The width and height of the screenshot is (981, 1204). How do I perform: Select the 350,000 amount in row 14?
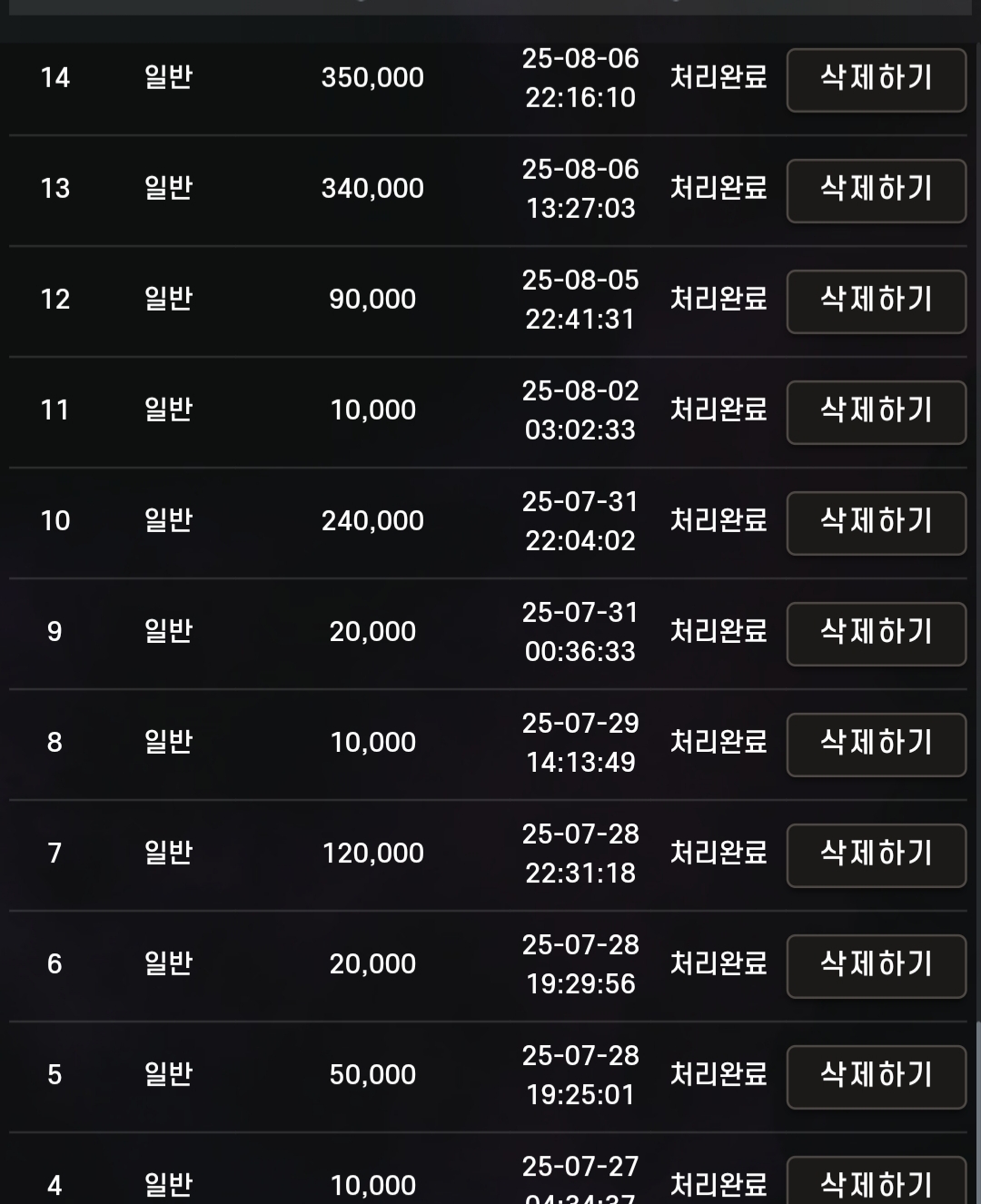[372, 78]
